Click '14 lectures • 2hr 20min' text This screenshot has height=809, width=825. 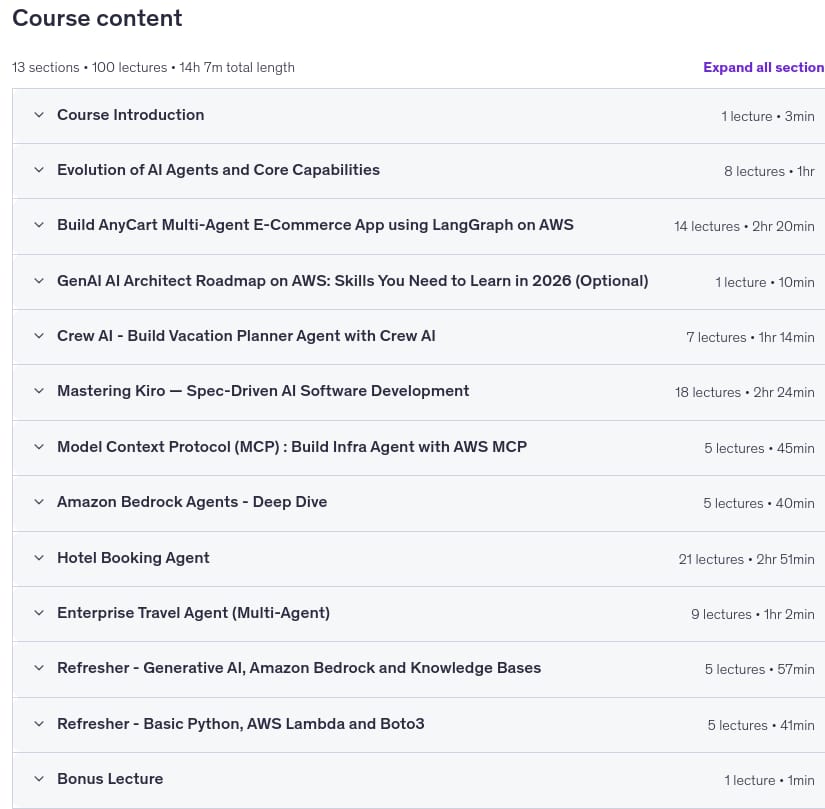pyautogui.click(x=744, y=226)
